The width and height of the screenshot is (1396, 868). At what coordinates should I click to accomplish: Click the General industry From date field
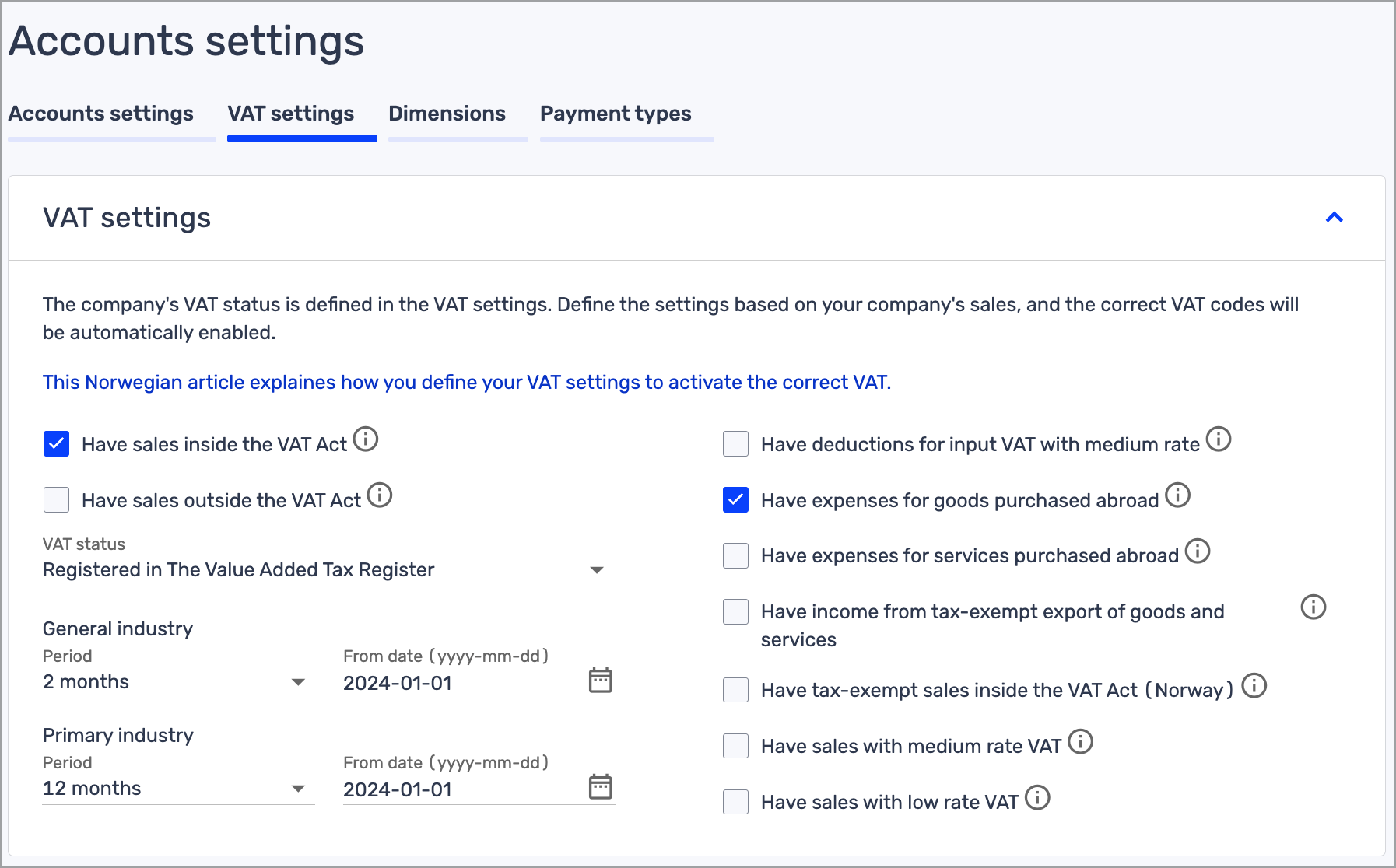click(x=459, y=683)
